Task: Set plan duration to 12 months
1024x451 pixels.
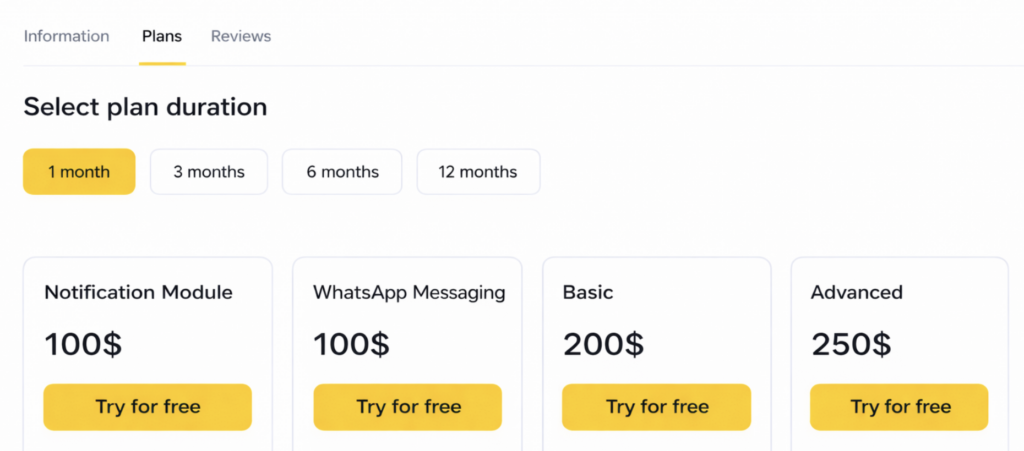Action: [478, 172]
